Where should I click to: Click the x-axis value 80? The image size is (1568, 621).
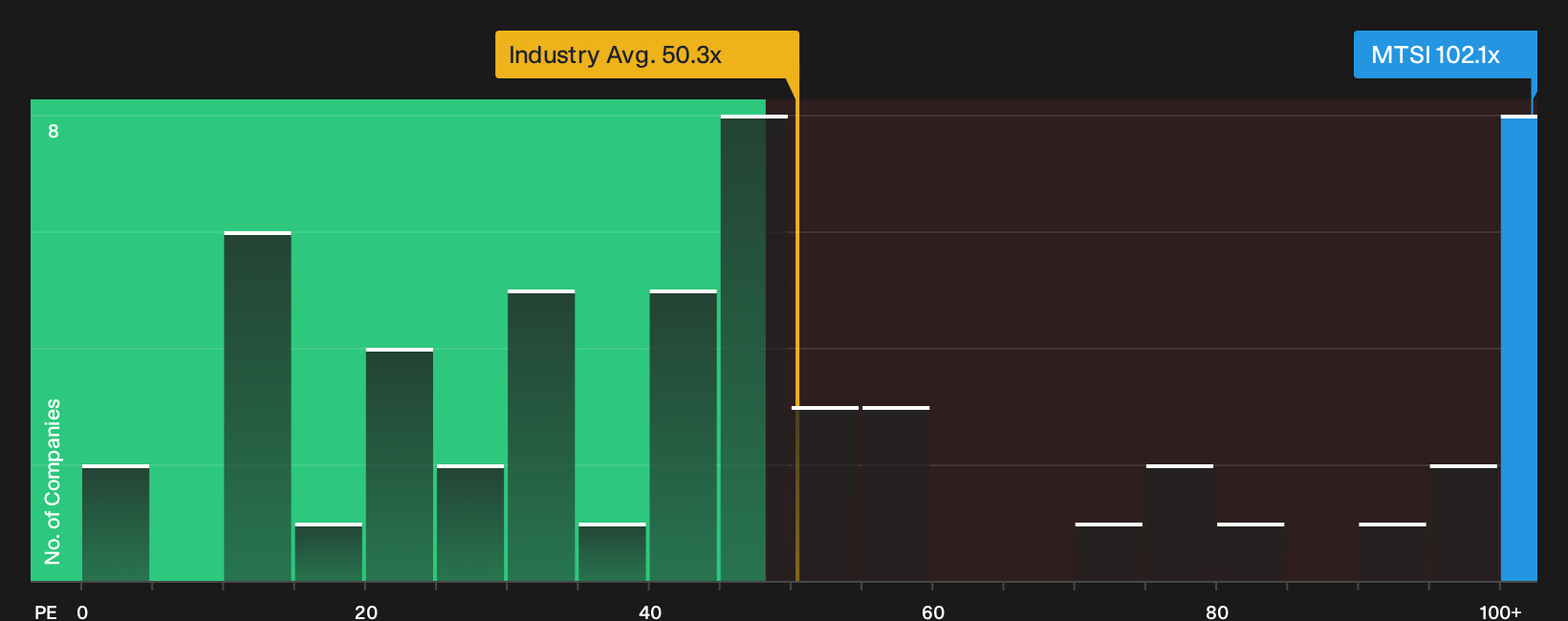1217,611
